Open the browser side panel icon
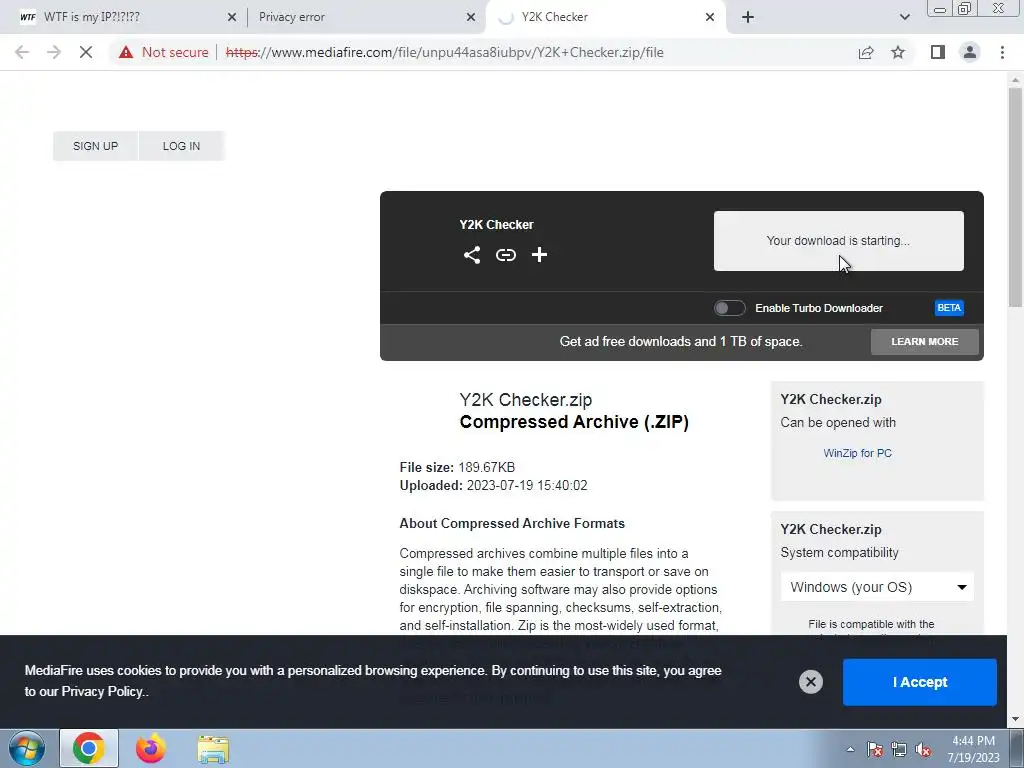1024x768 pixels. (x=938, y=52)
